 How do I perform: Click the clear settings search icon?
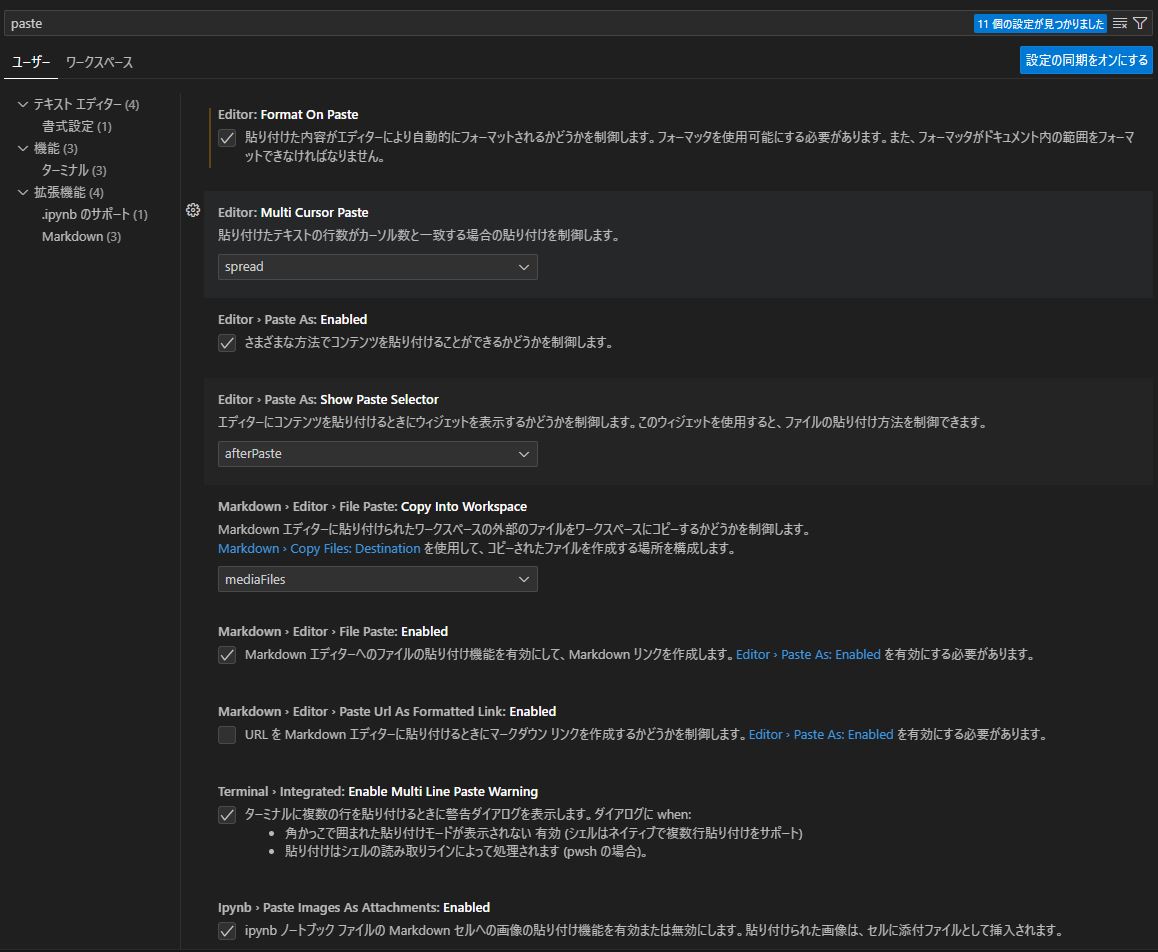click(x=1120, y=23)
